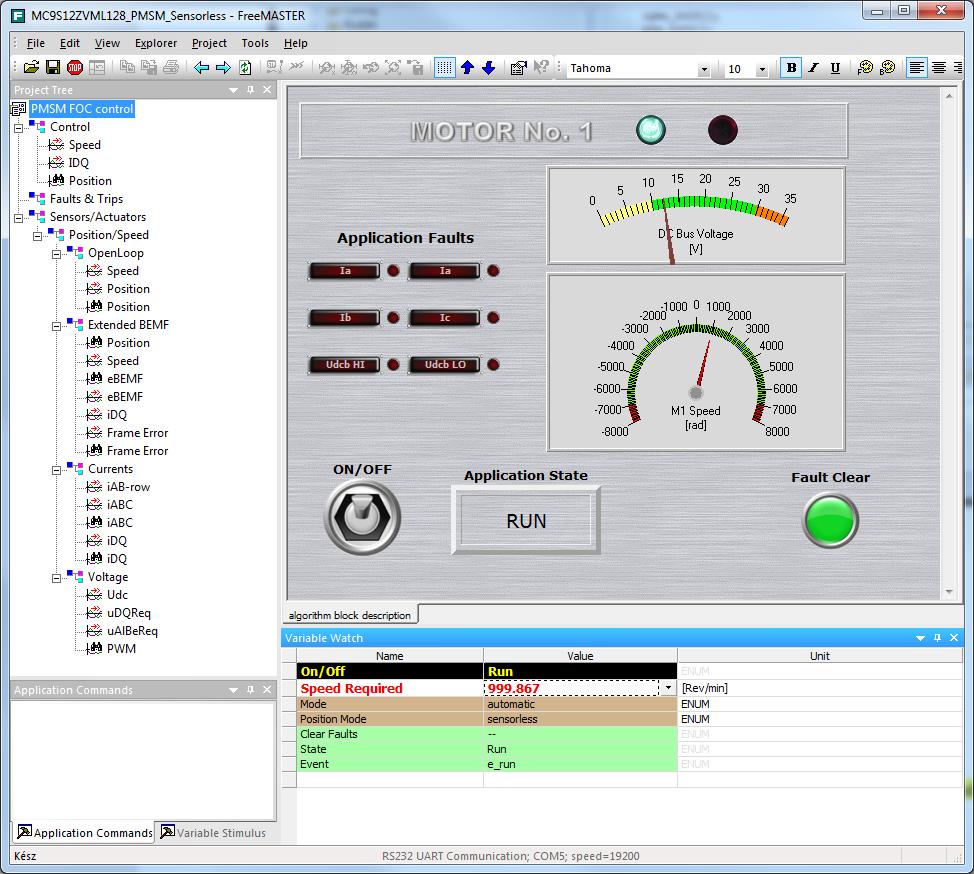This screenshot has height=874, width=974.
Task: Click the Ic fault button
Action: (445, 317)
